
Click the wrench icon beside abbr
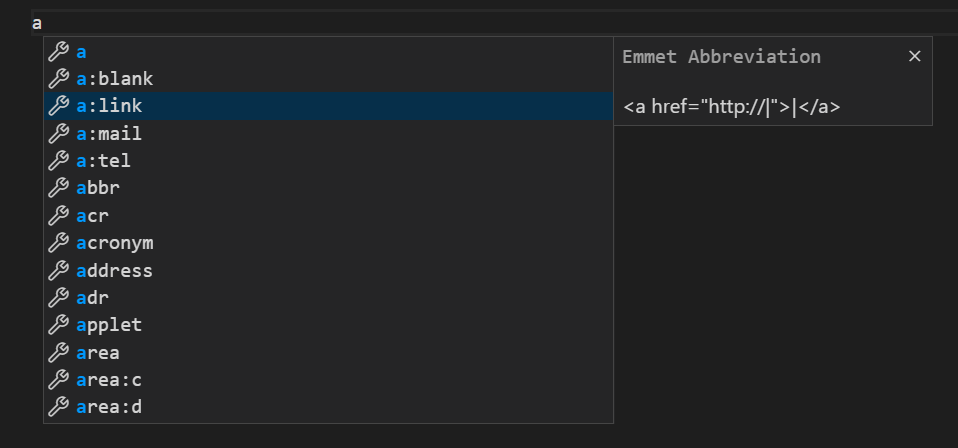tap(59, 188)
